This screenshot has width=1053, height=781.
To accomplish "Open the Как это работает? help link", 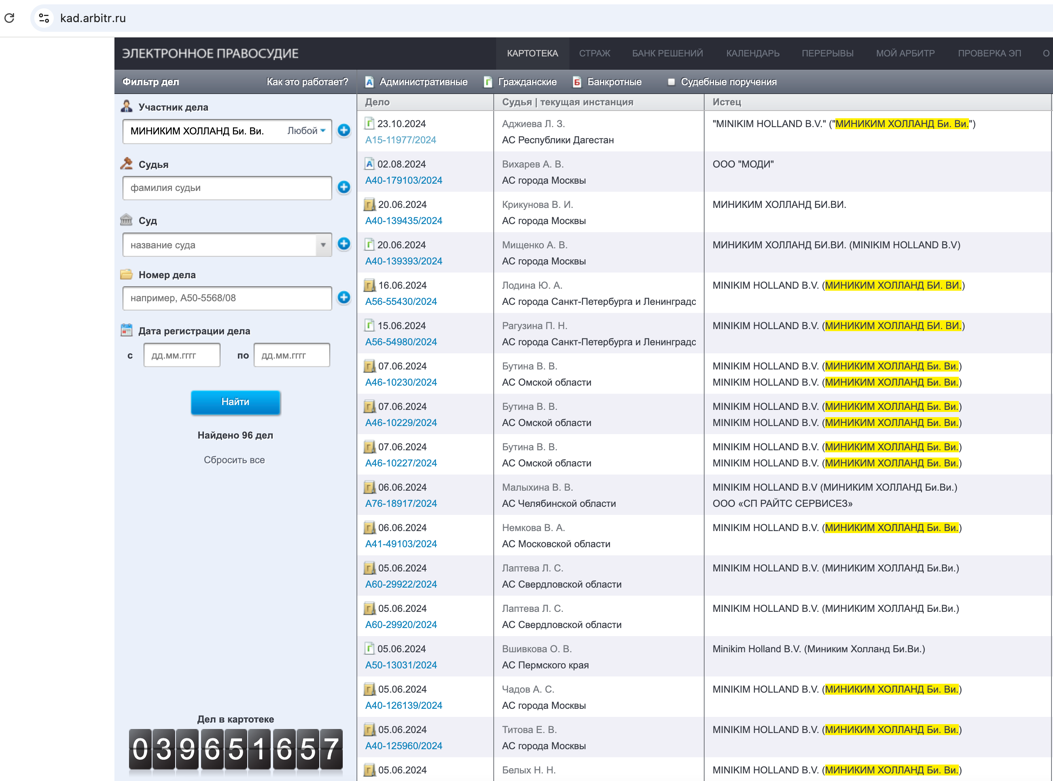I will pyautogui.click(x=308, y=82).
